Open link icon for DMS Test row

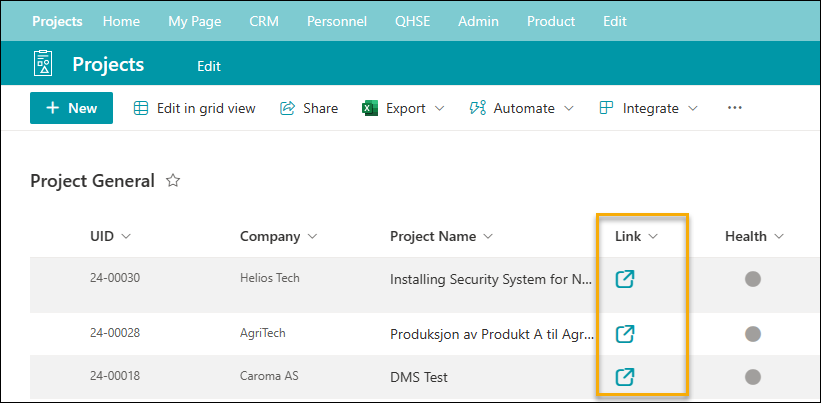(625, 377)
